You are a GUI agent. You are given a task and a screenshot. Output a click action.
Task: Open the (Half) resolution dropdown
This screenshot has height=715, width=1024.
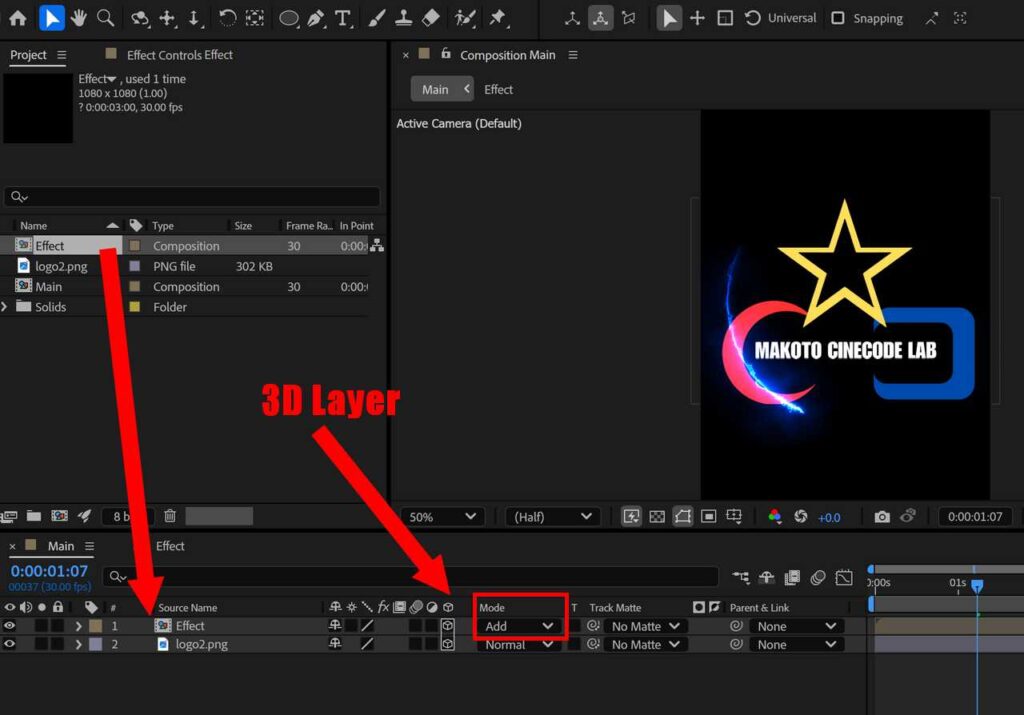pyautogui.click(x=552, y=516)
